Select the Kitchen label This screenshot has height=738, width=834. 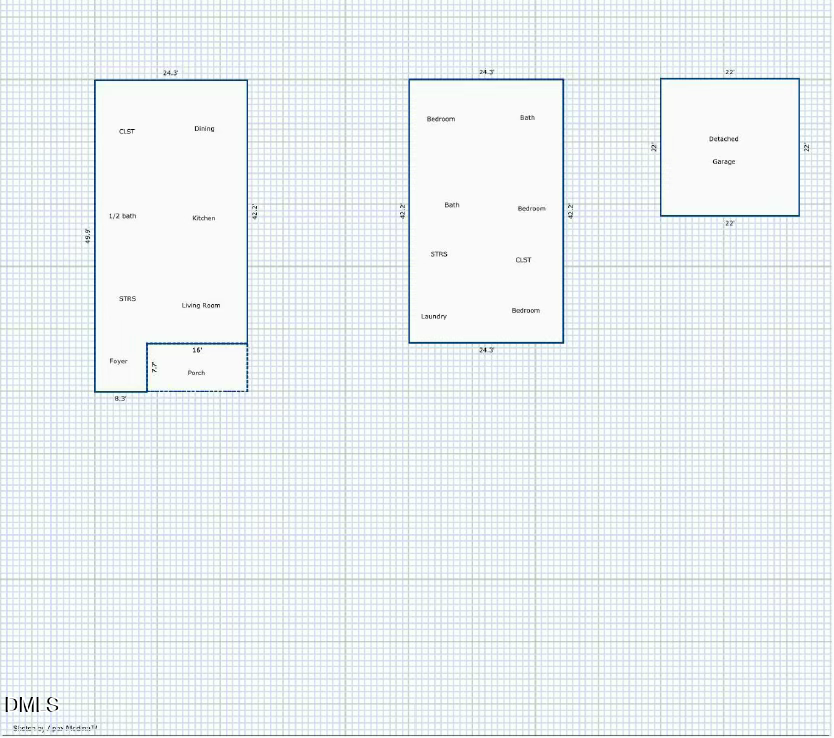click(204, 218)
